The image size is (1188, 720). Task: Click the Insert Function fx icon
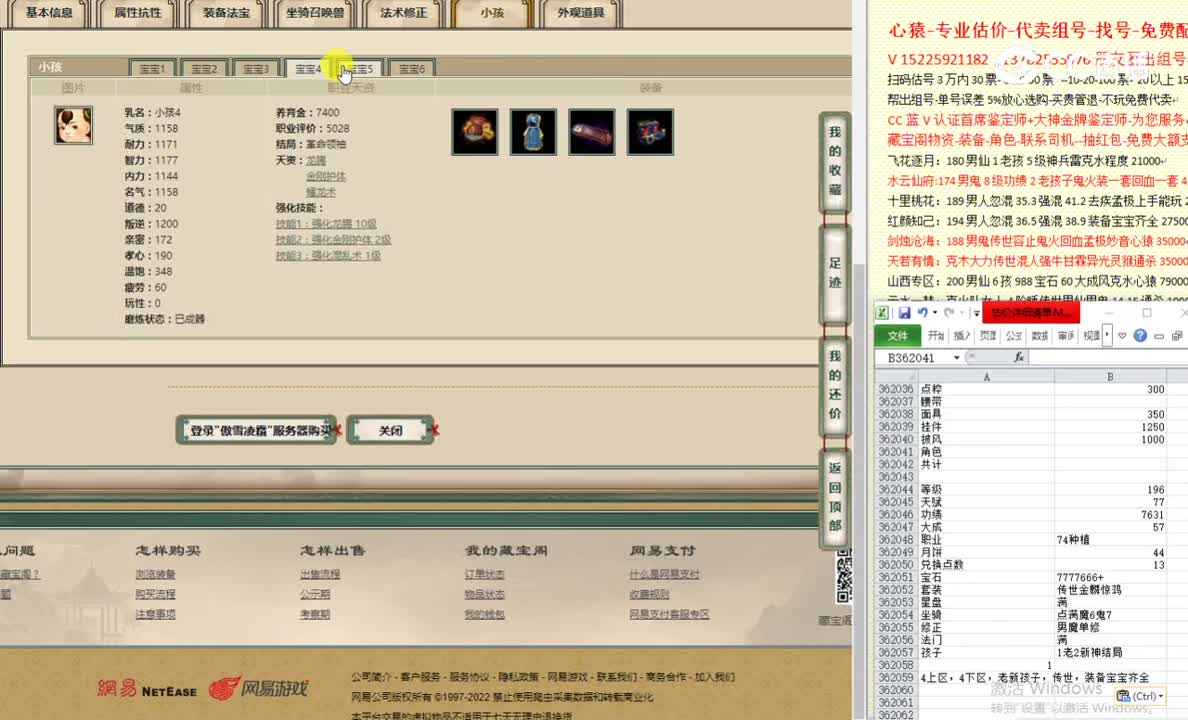pyautogui.click(x=1020, y=357)
